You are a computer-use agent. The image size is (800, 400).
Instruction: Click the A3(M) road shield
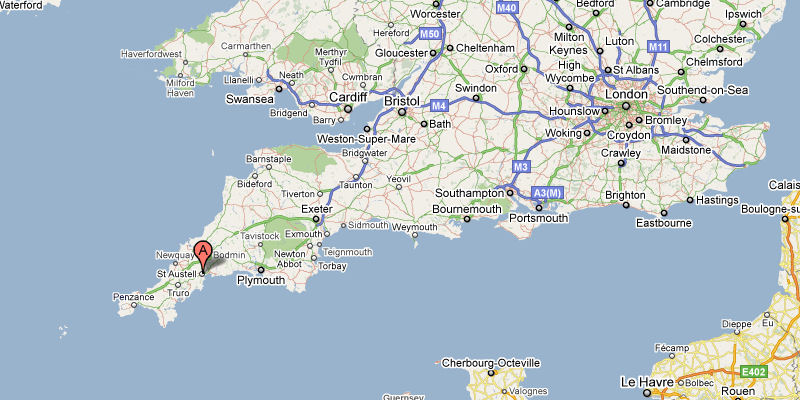click(548, 193)
